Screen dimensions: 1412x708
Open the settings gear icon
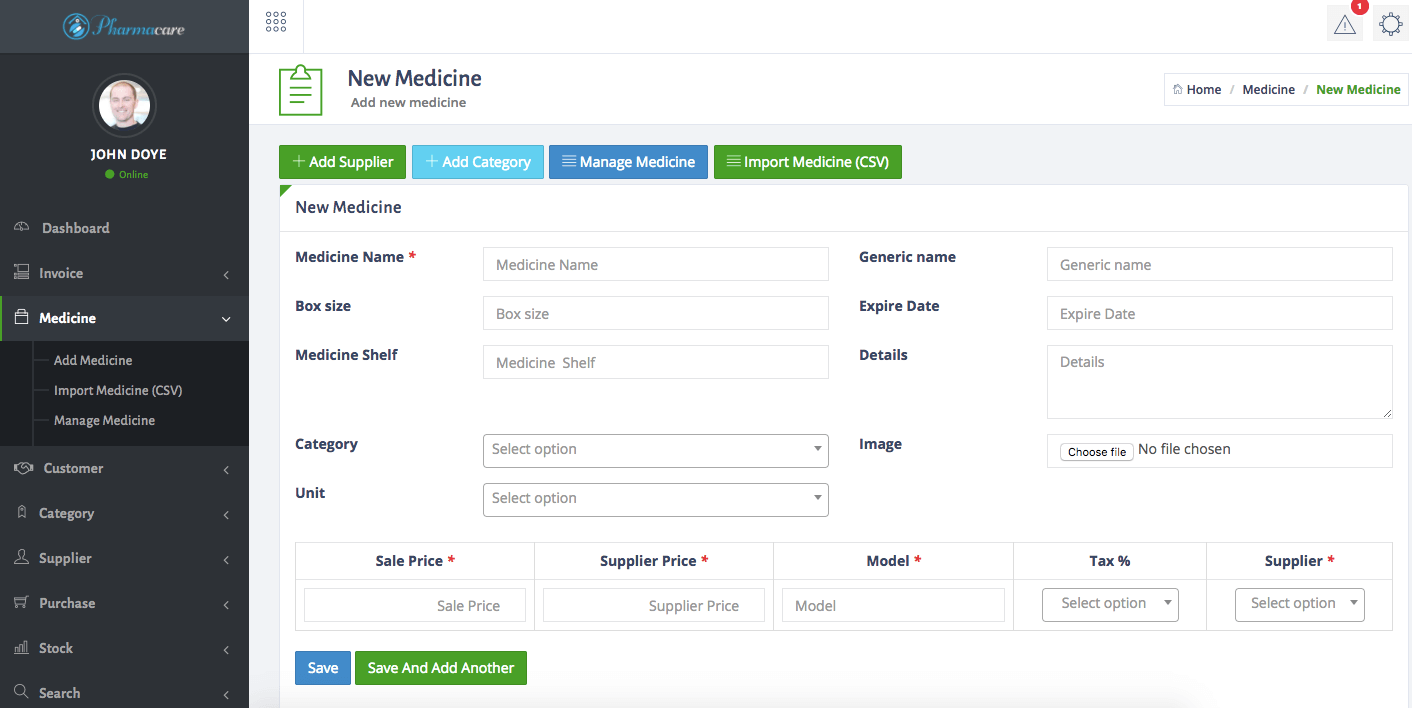pyautogui.click(x=1391, y=23)
